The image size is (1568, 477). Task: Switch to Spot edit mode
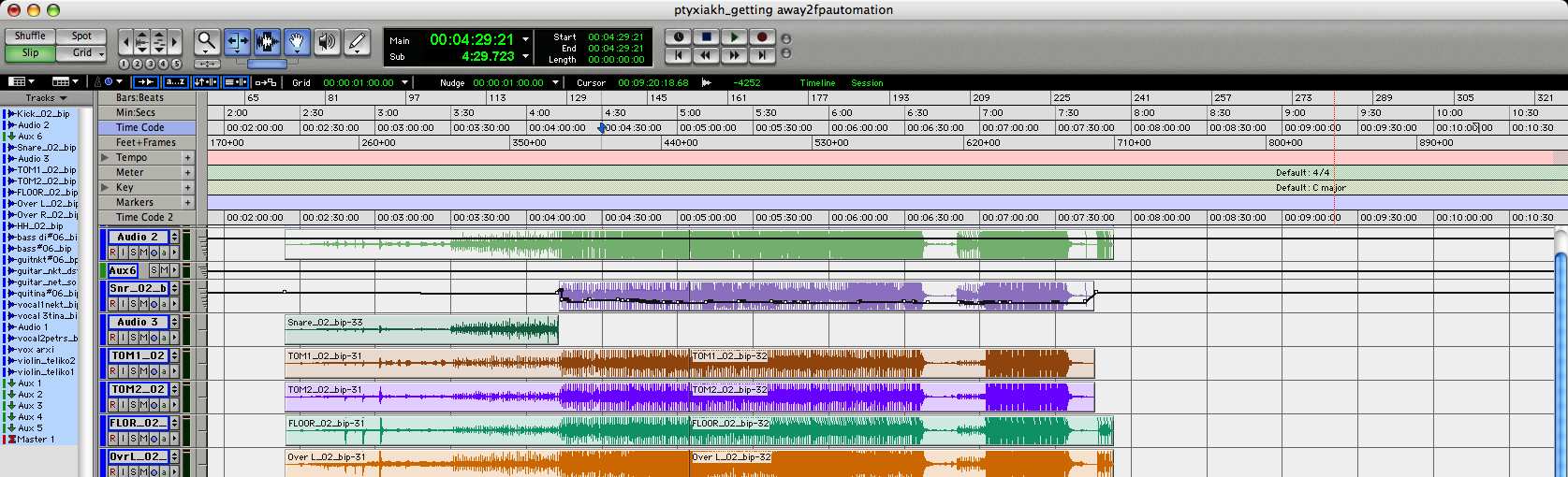click(x=81, y=36)
